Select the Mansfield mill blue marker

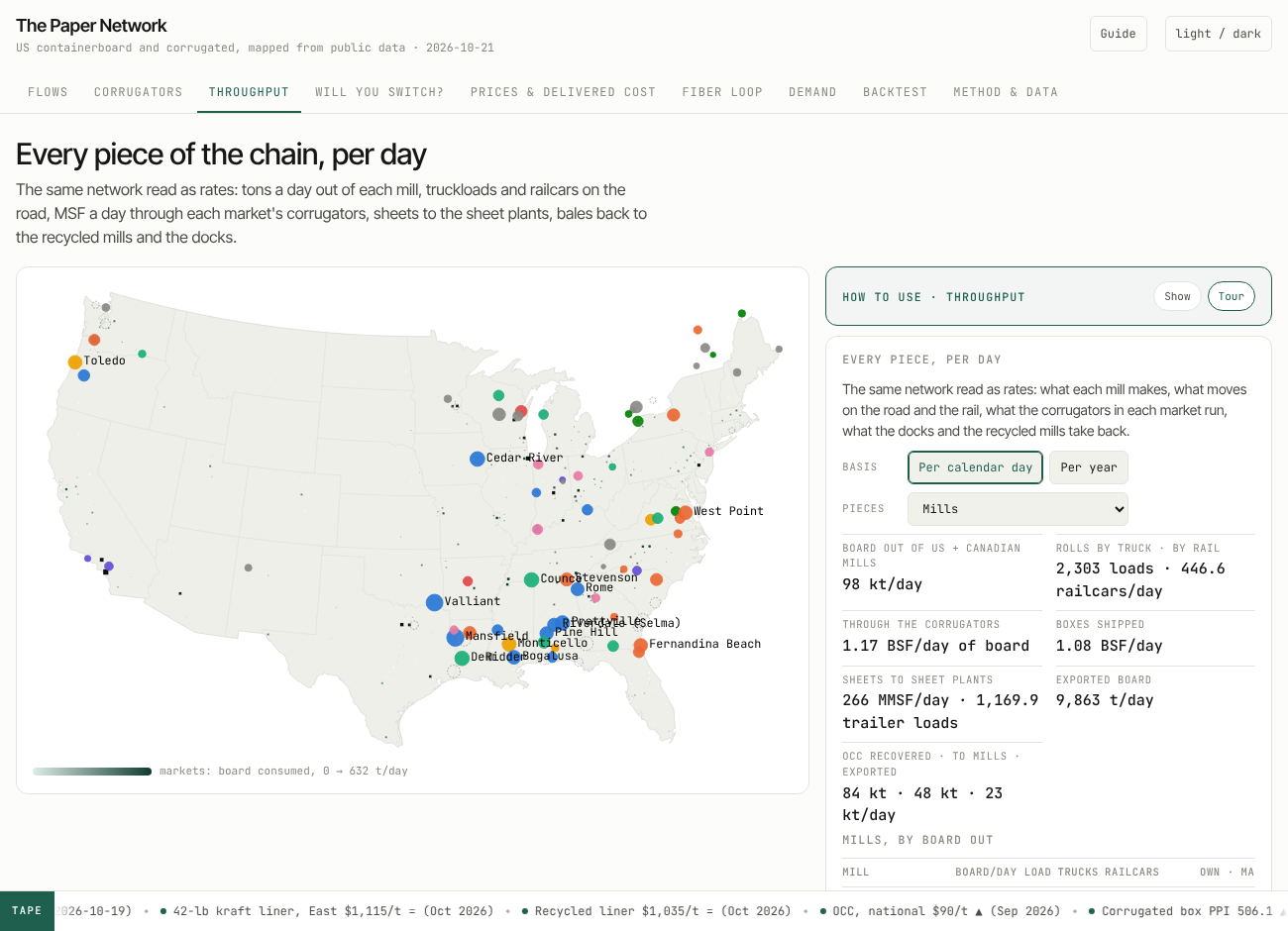click(455, 638)
